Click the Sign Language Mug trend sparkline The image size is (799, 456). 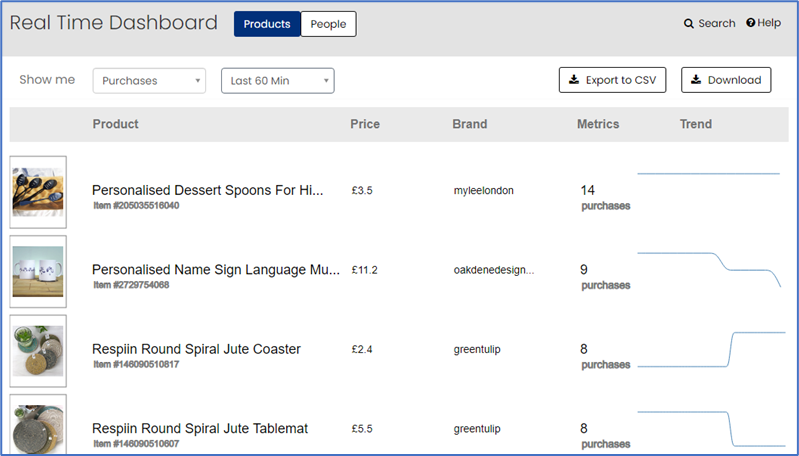(x=709, y=270)
